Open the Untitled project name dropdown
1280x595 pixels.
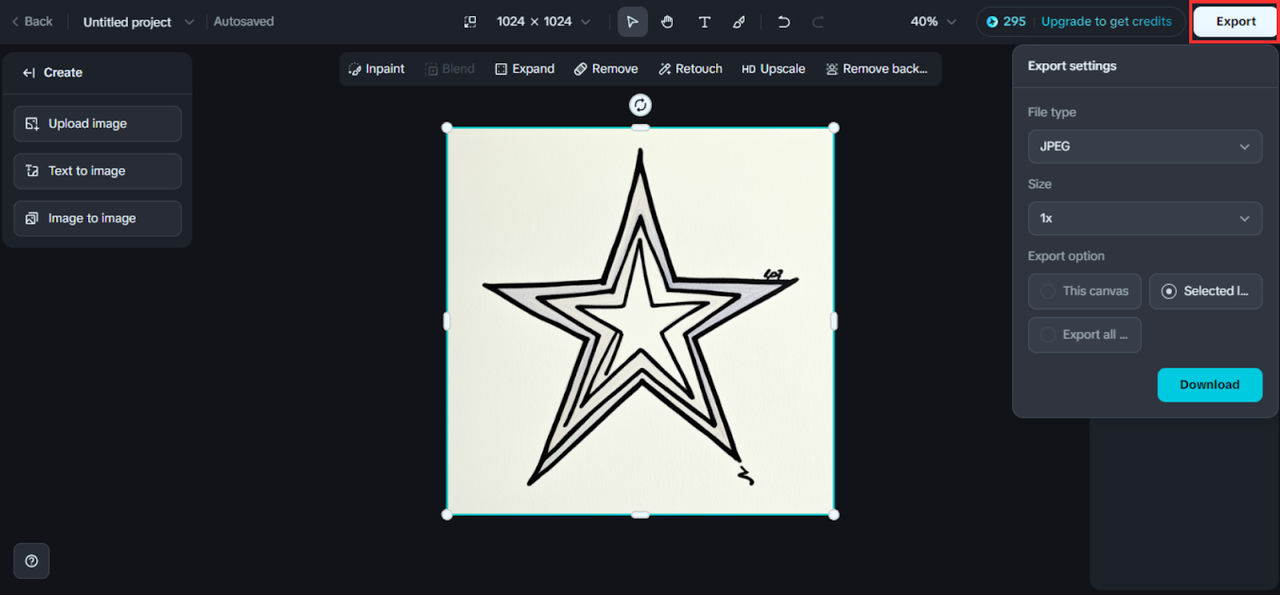(138, 21)
